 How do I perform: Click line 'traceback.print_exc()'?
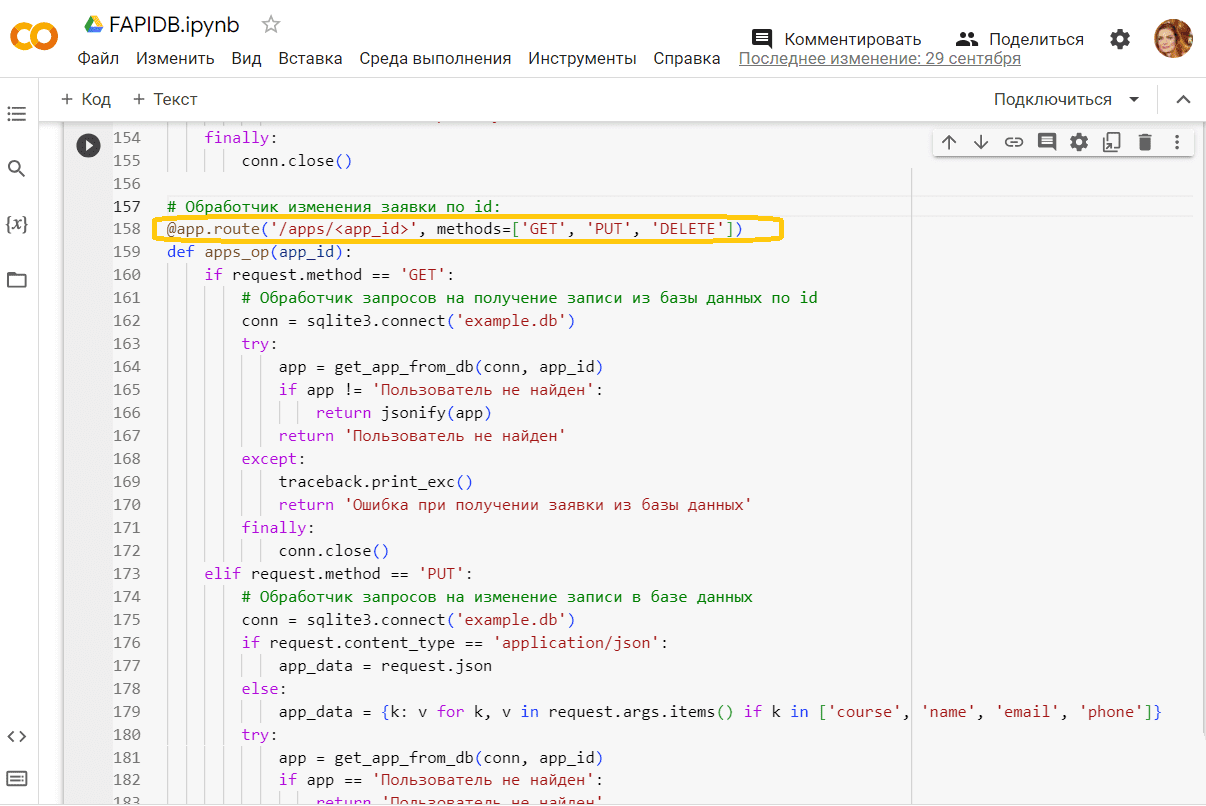pos(376,481)
